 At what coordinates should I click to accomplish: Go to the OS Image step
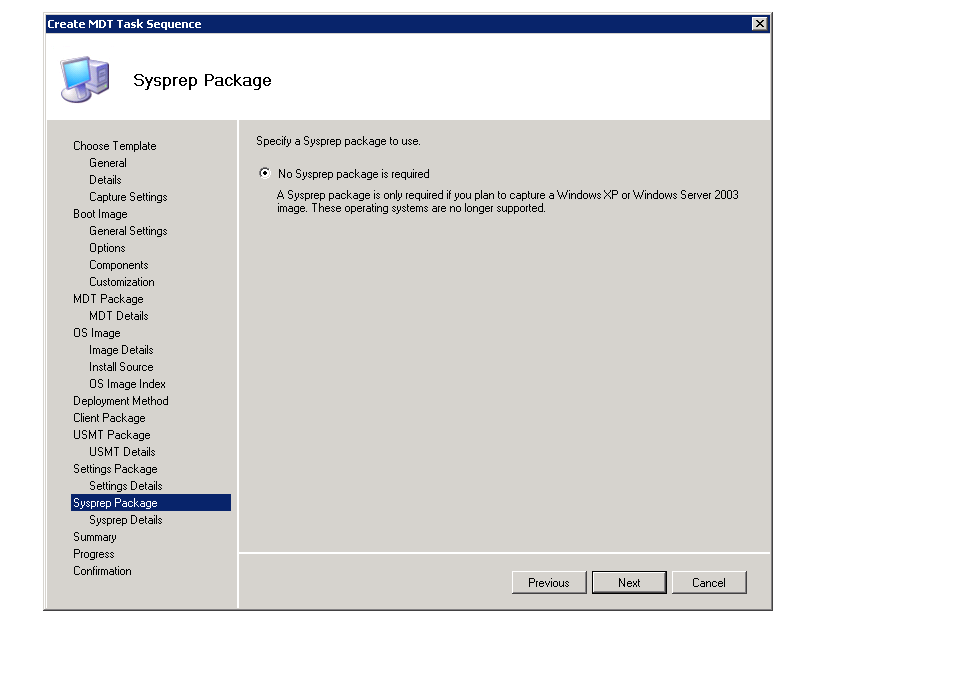click(96, 333)
